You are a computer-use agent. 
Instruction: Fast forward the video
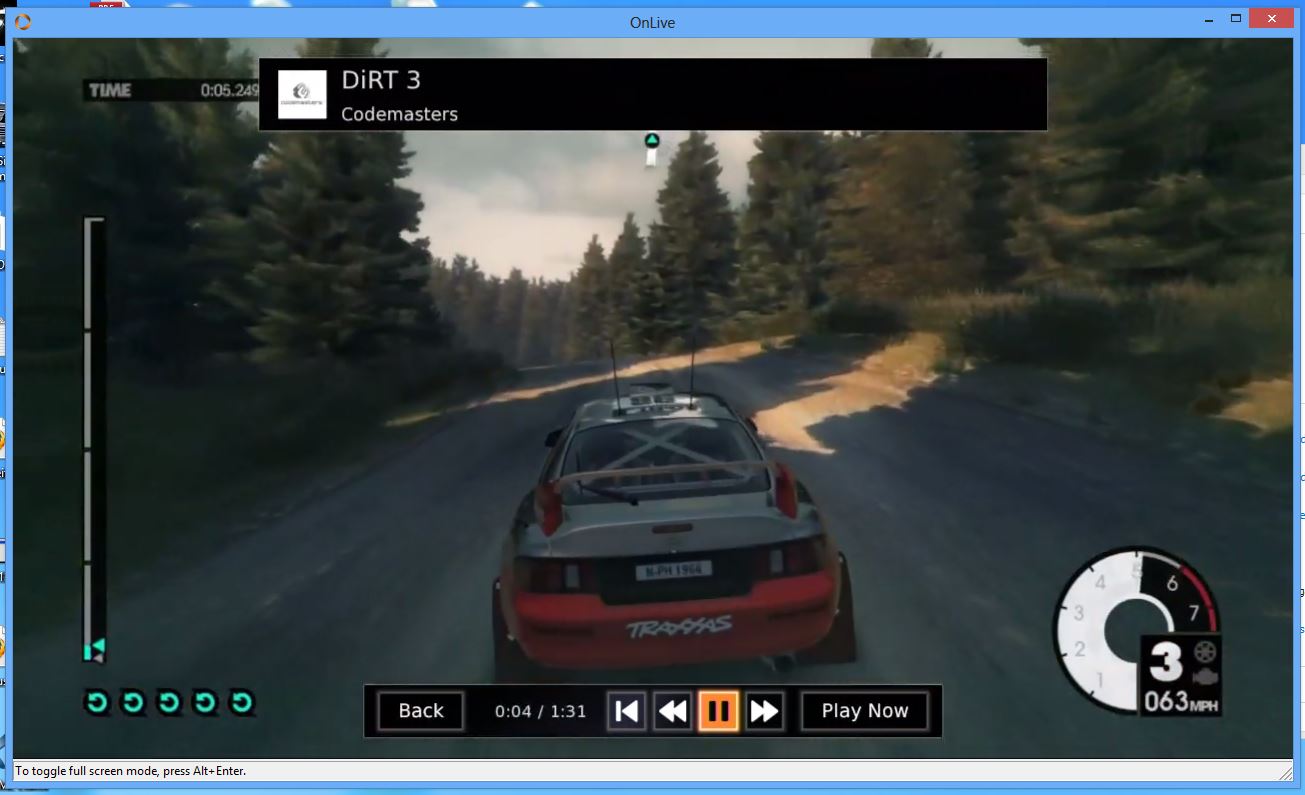click(765, 711)
